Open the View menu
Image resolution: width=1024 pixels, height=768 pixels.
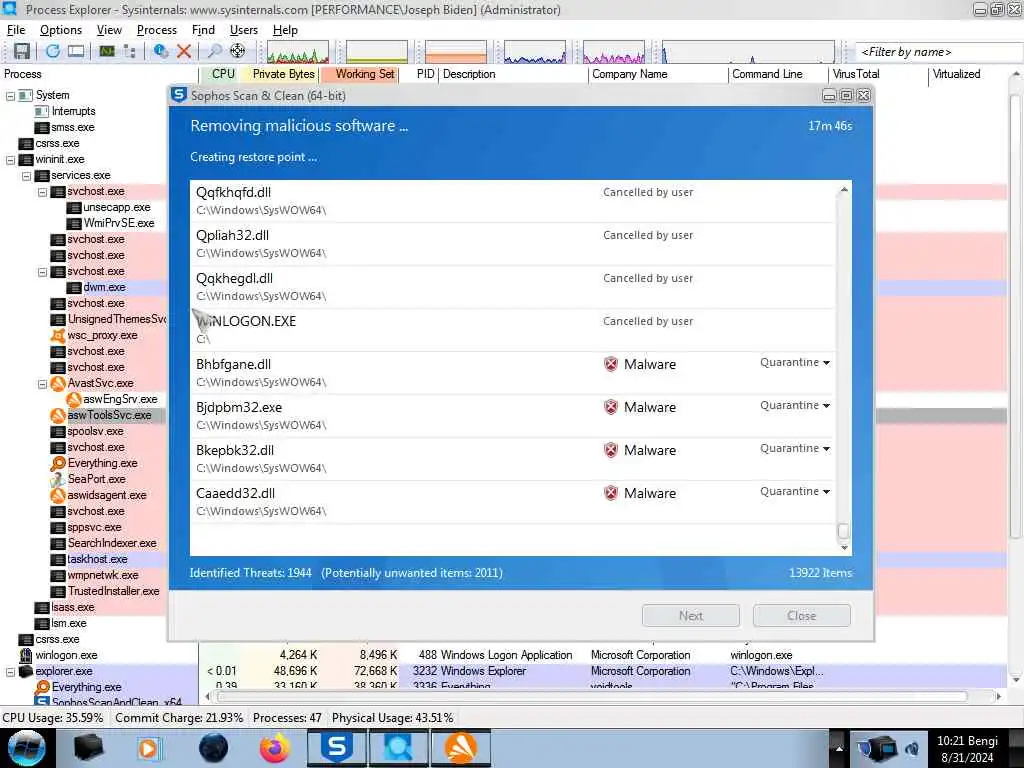pos(109,30)
